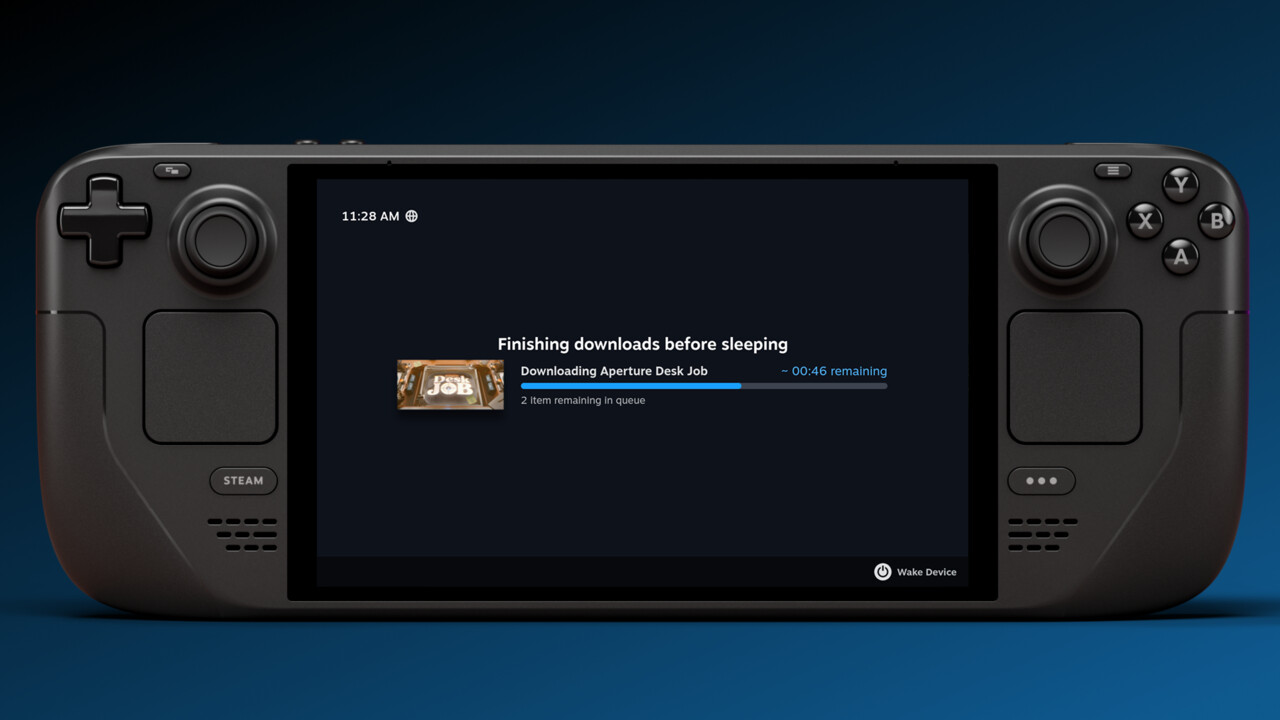Click the Aperture Desk Job thumbnail
The width and height of the screenshot is (1280, 720).
[450, 385]
